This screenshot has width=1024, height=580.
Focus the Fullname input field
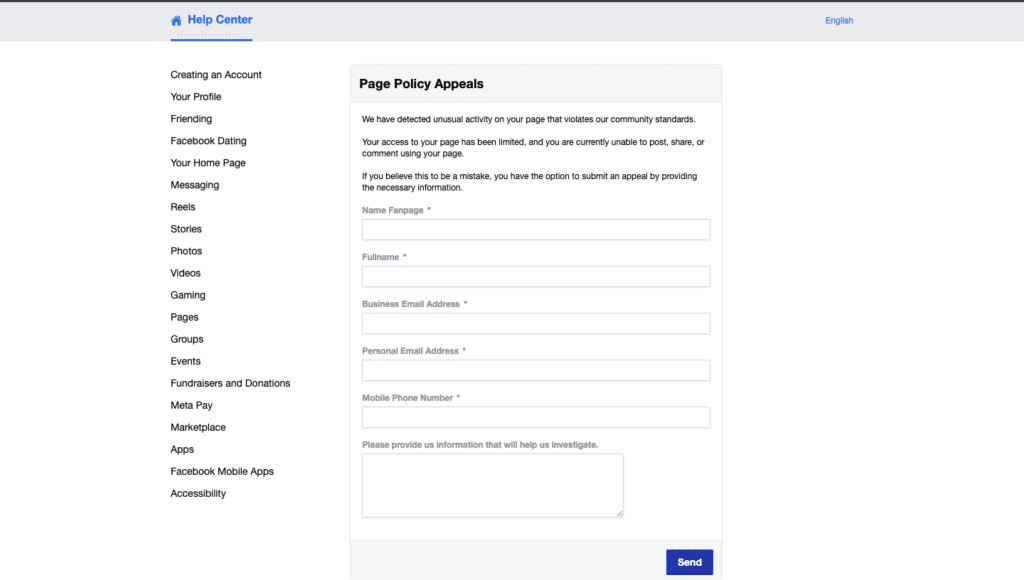536,276
